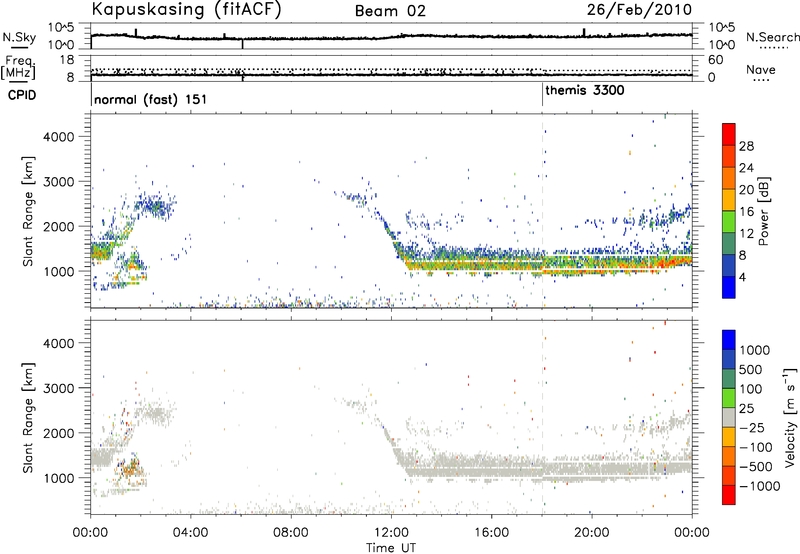Image resolution: width=800 pixels, height=554 pixels.
Task: Click the 4000 tick on power panel
Action: point(58,137)
